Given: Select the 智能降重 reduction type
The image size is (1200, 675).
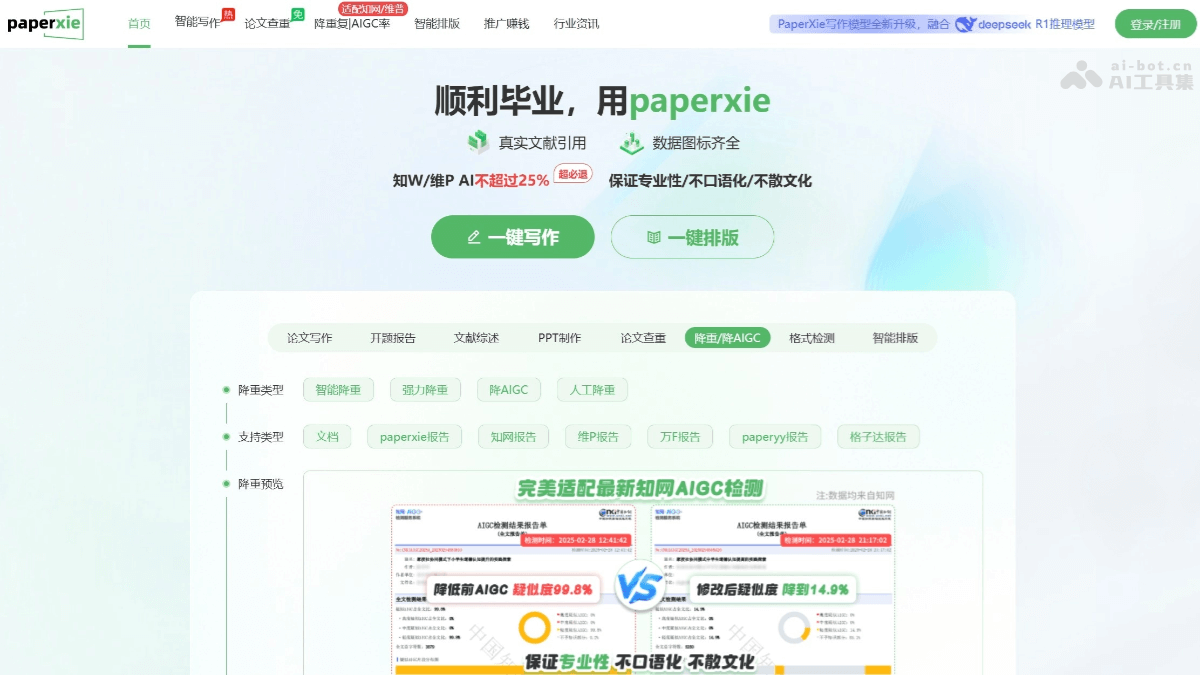Looking at the screenshot, I should [x=338, y=389].
